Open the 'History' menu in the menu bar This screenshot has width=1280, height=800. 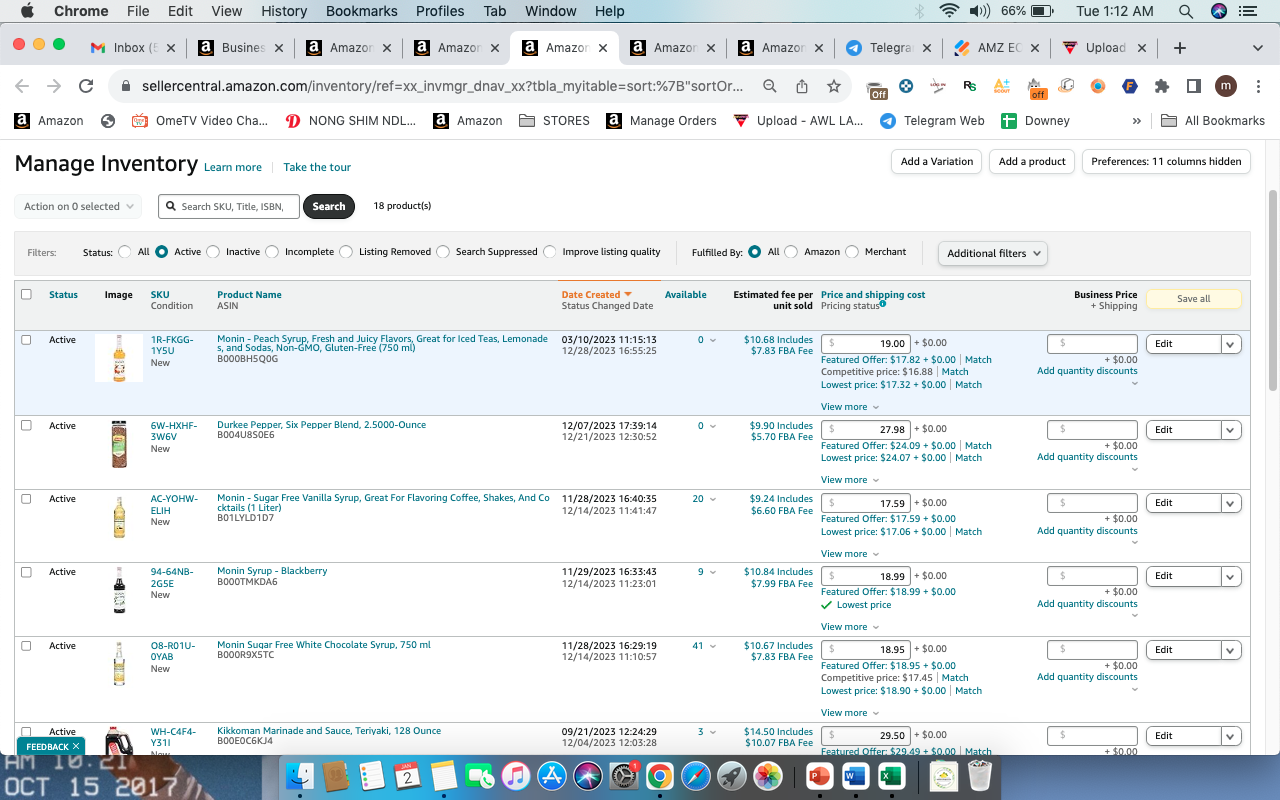tap(284, 11)
